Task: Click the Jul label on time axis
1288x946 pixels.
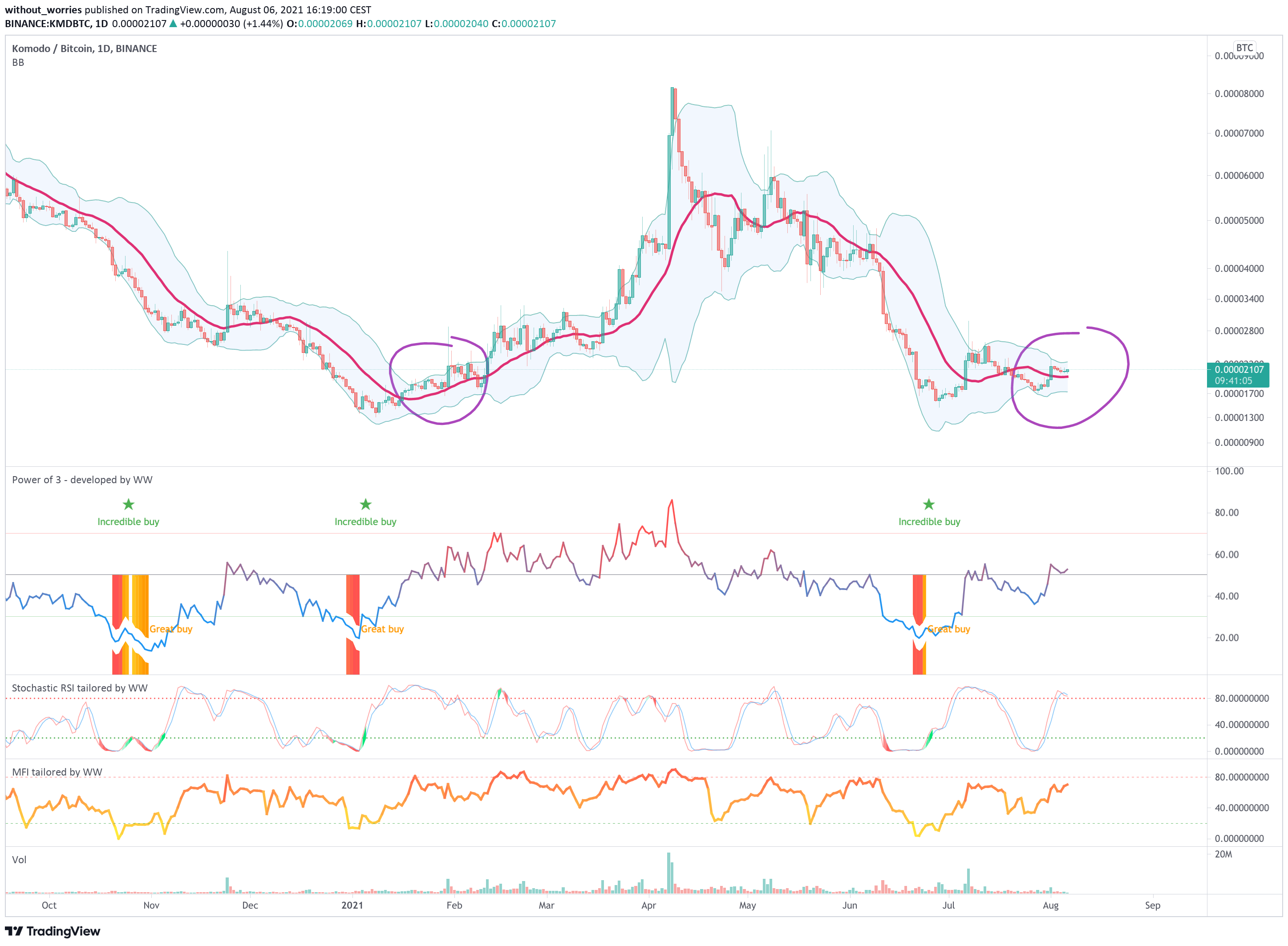Action: click(948, 906)
